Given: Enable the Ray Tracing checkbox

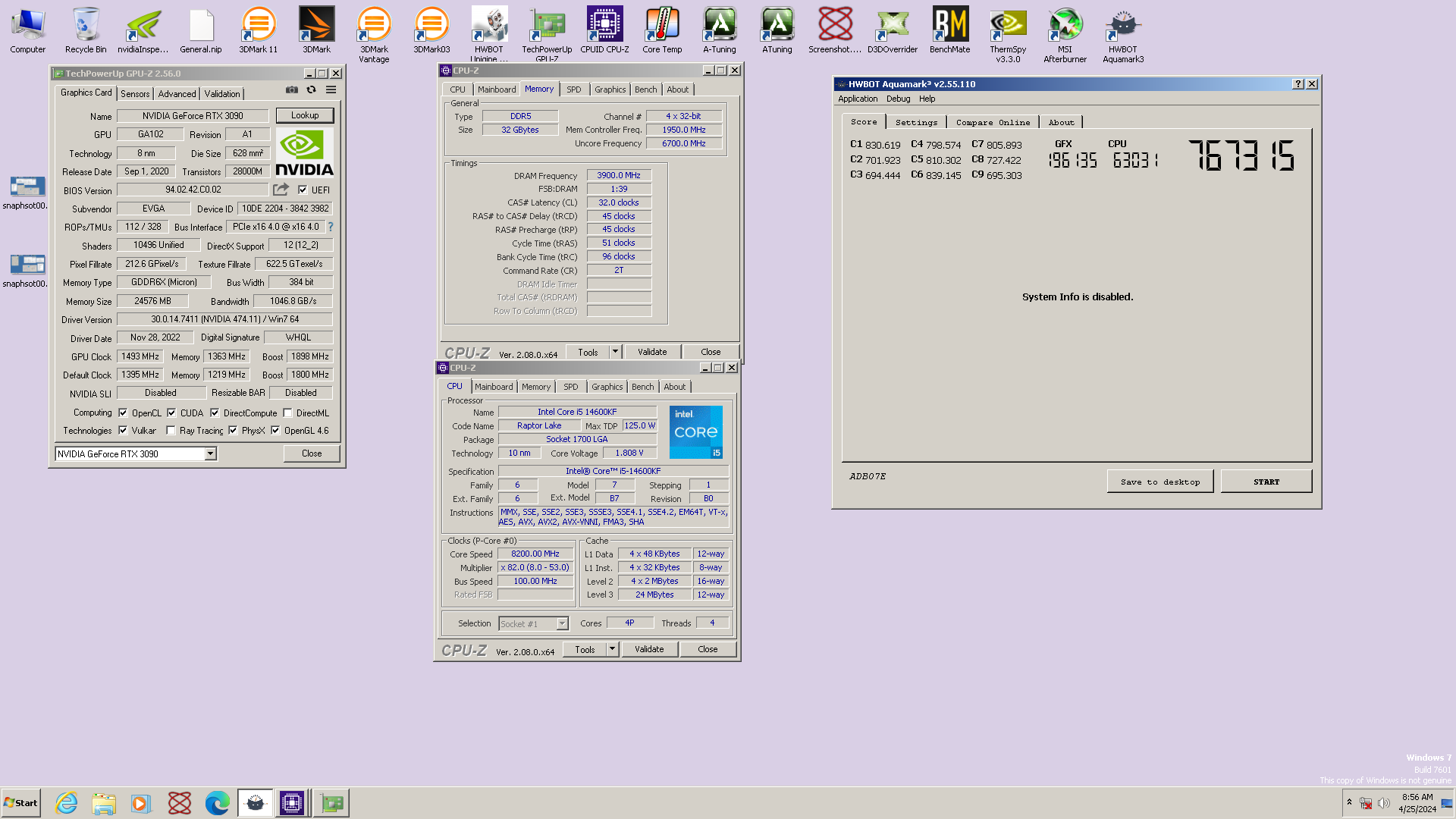Looking at the screenshot, I should [x=171, y=430].
